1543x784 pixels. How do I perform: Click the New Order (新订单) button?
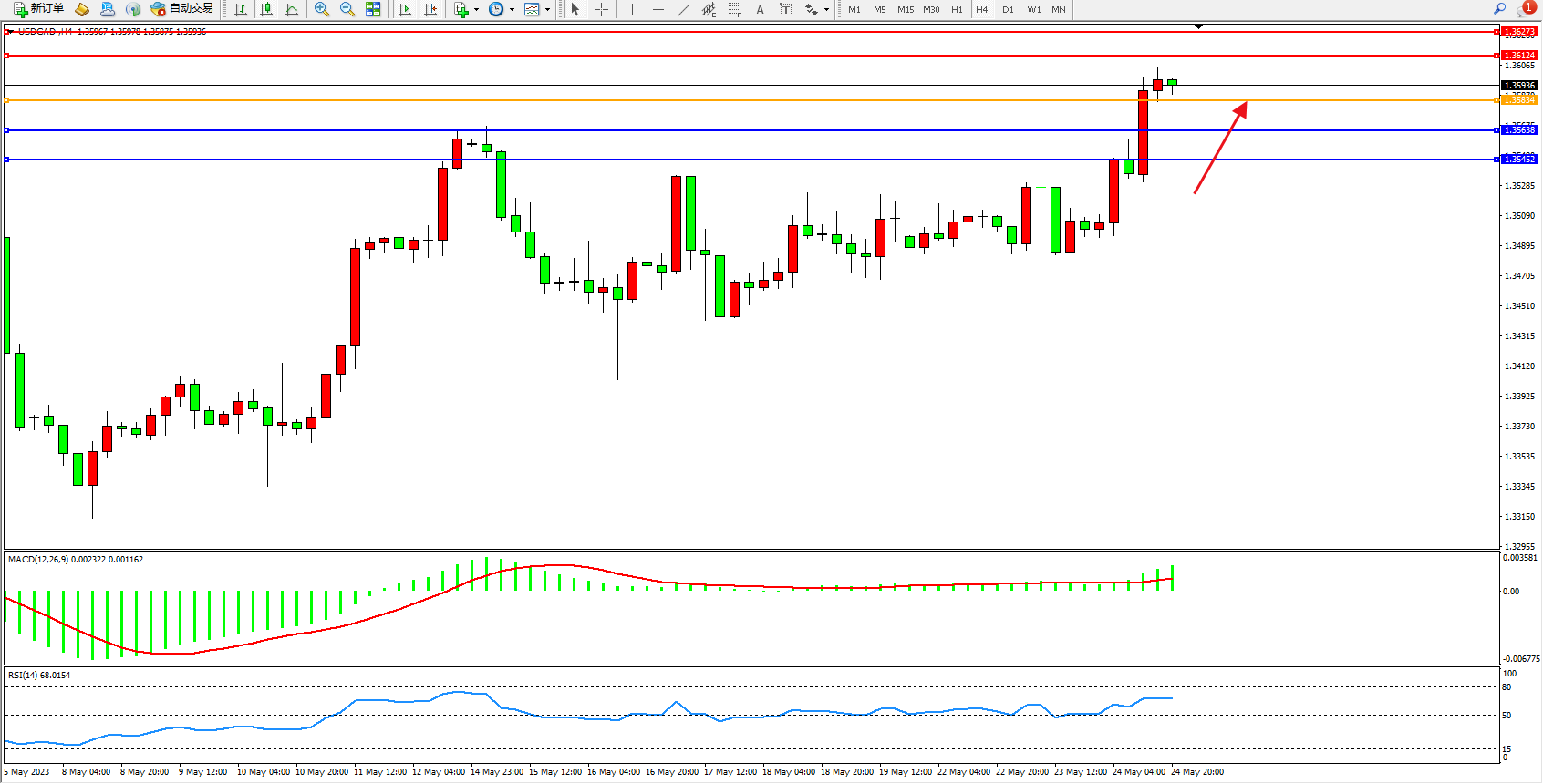38,9
